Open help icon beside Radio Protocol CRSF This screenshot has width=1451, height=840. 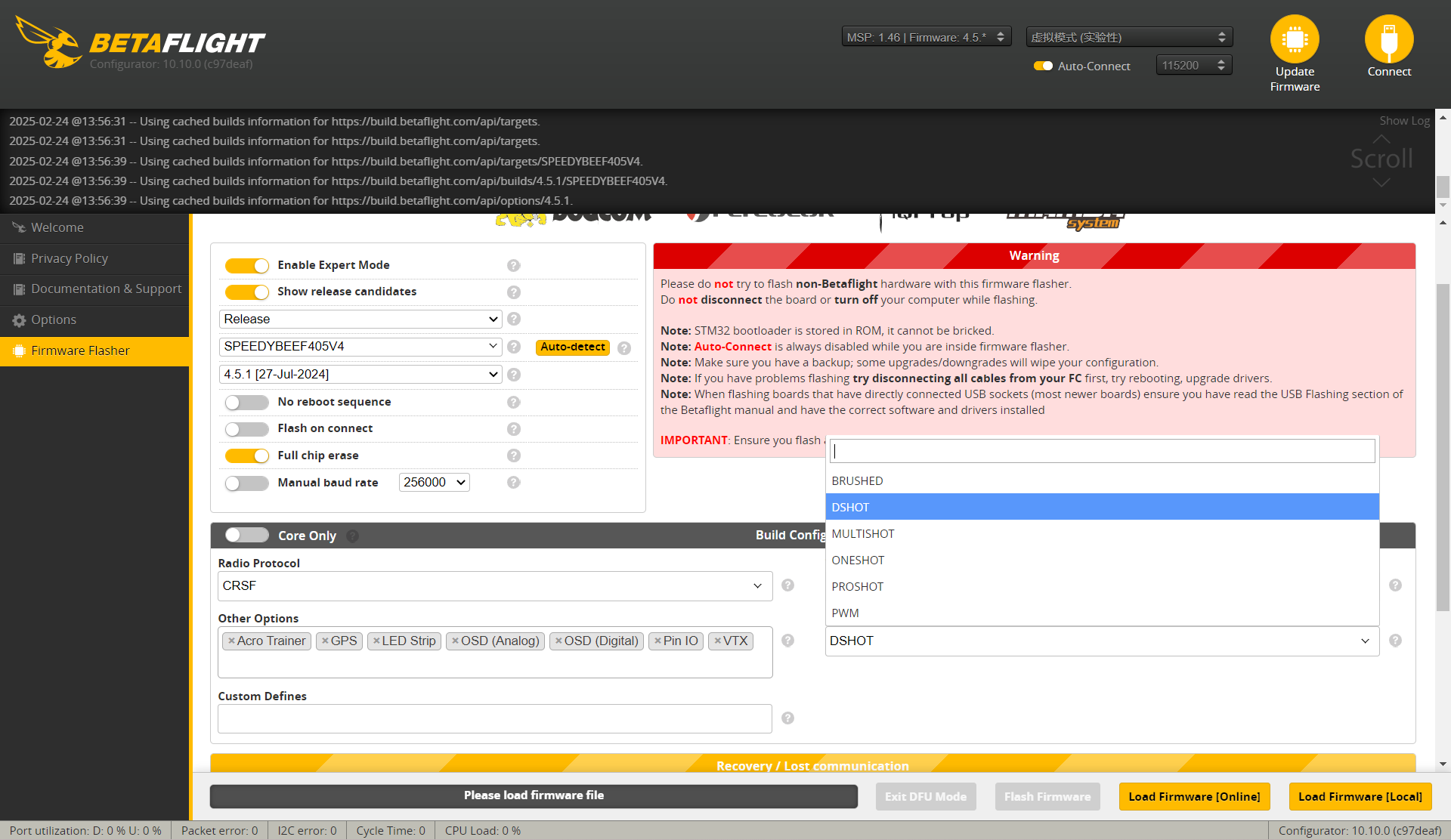click(x=787, y=585)
